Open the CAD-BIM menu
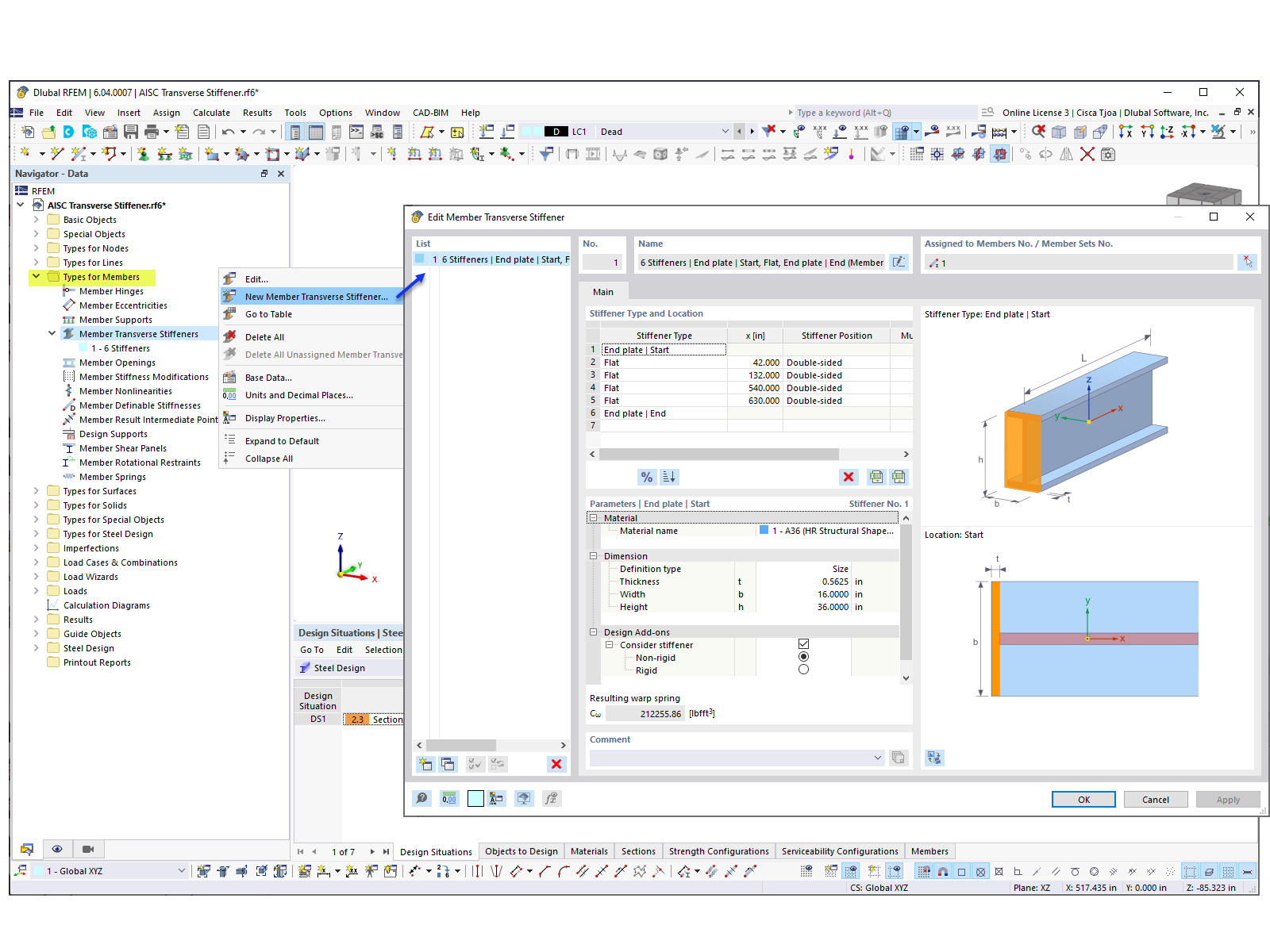The width and height of the screenshot is (1270, 952). pos(430,113)
